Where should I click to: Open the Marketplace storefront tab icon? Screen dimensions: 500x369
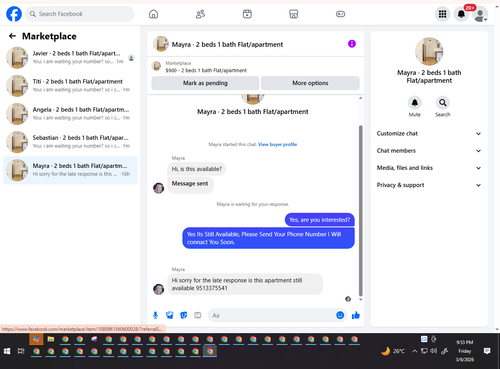(294, 14)
